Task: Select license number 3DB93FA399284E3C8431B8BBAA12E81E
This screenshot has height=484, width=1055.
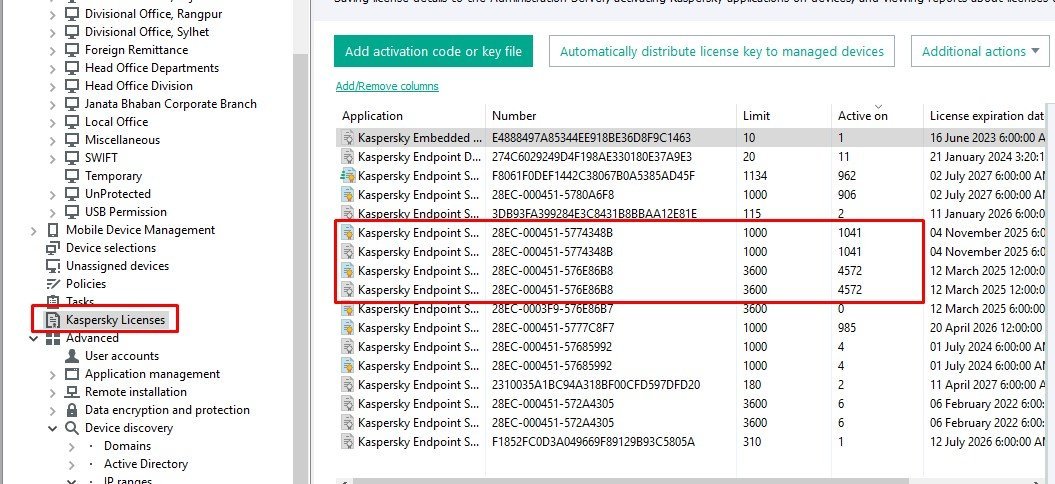Action: pos(594,214)
